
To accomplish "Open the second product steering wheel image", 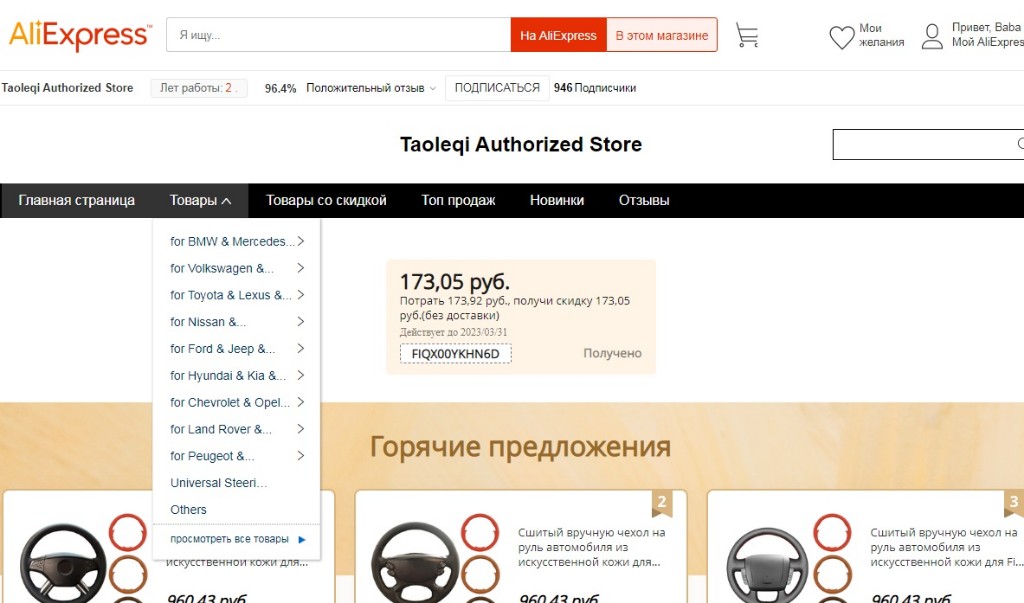I will click(x=415, y=564).
